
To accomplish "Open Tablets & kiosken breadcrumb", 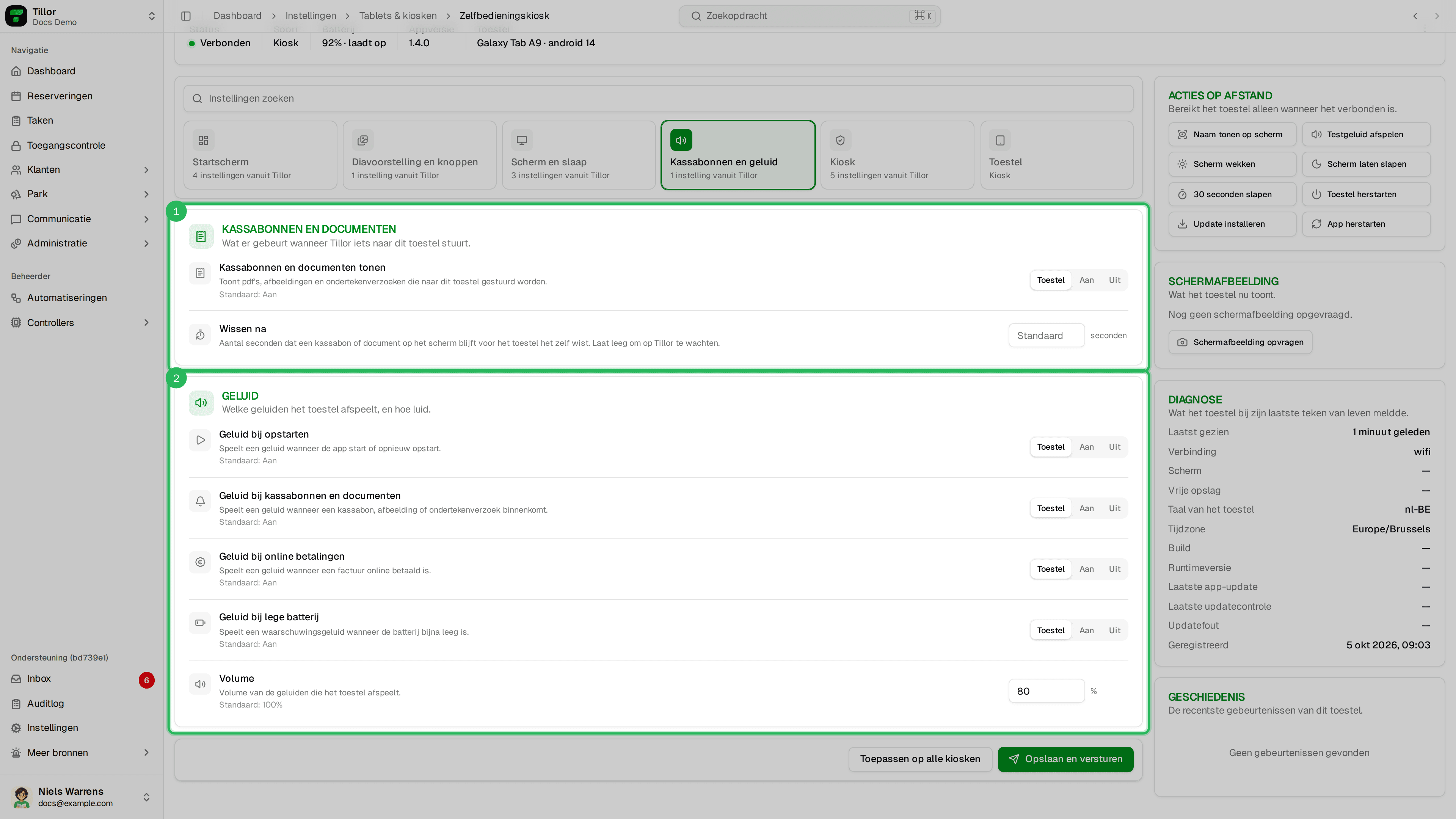I will [398, 16].
